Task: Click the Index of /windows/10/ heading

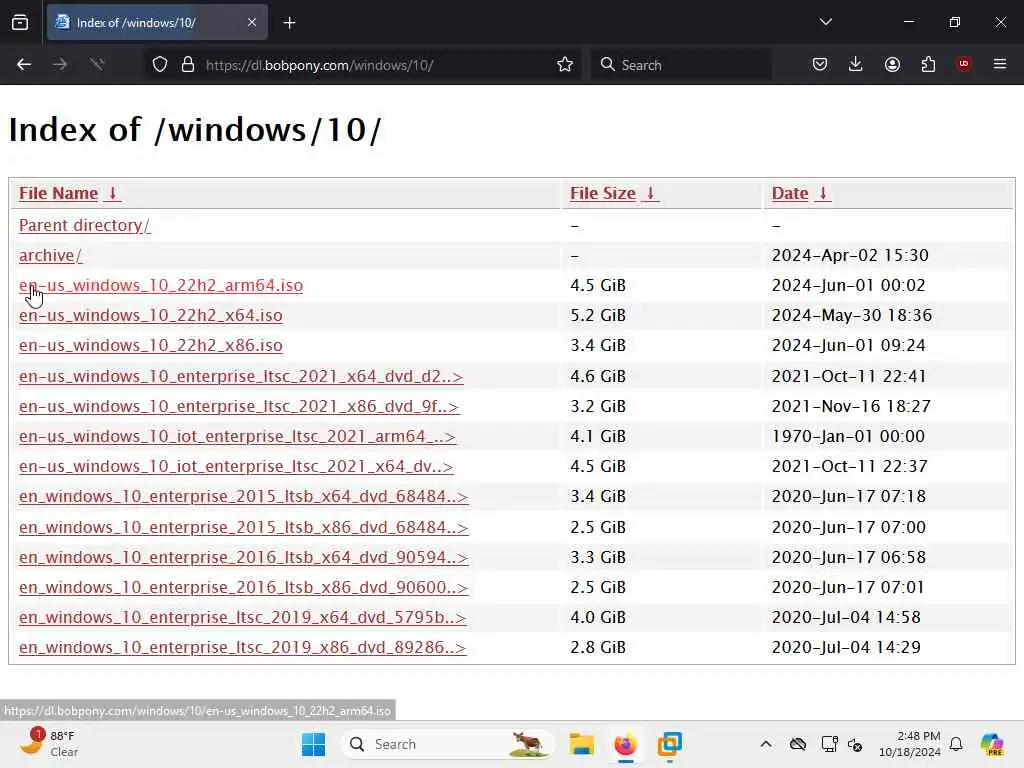Action: point(195,129)
